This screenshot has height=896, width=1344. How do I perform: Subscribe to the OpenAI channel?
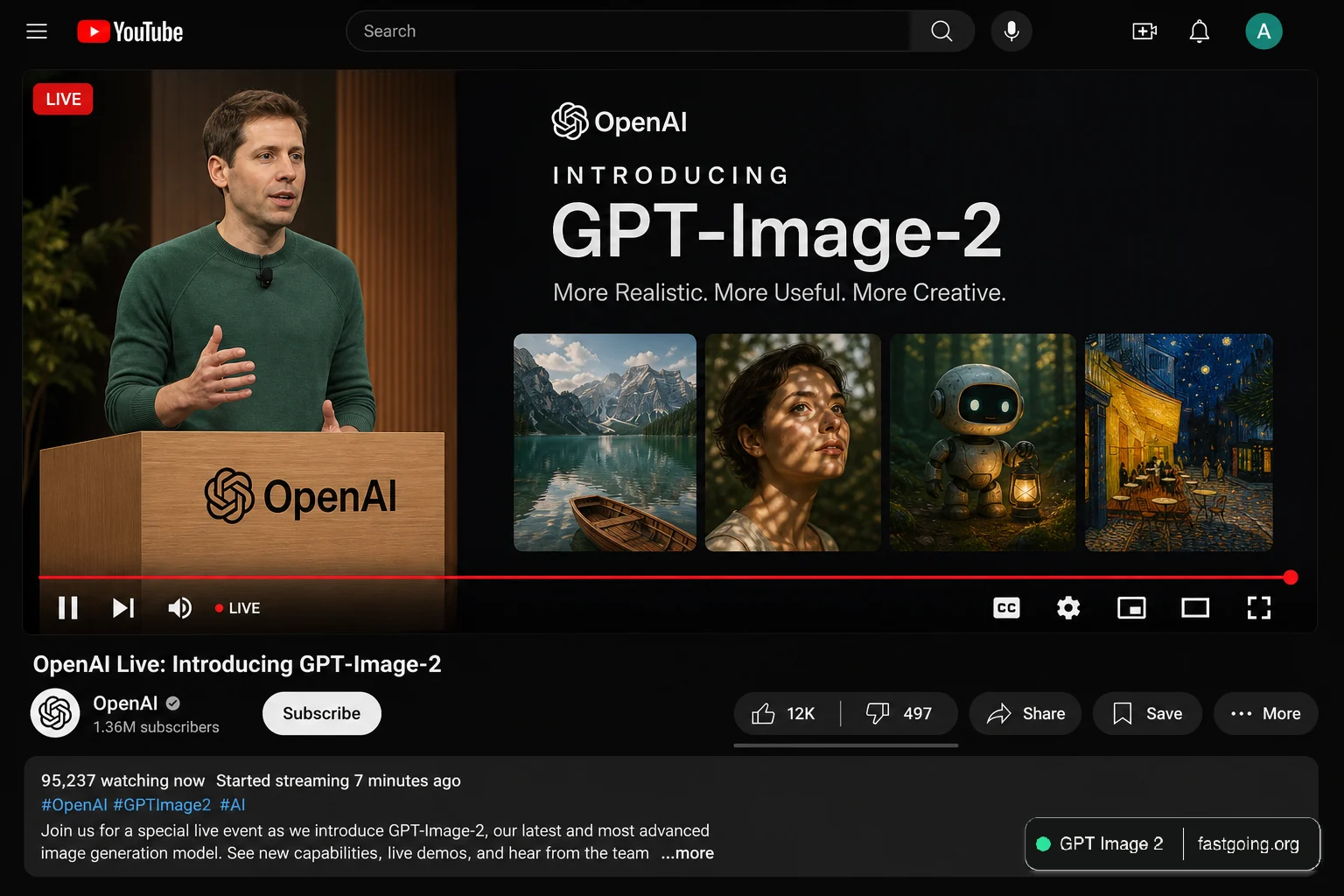coord(322,713)
